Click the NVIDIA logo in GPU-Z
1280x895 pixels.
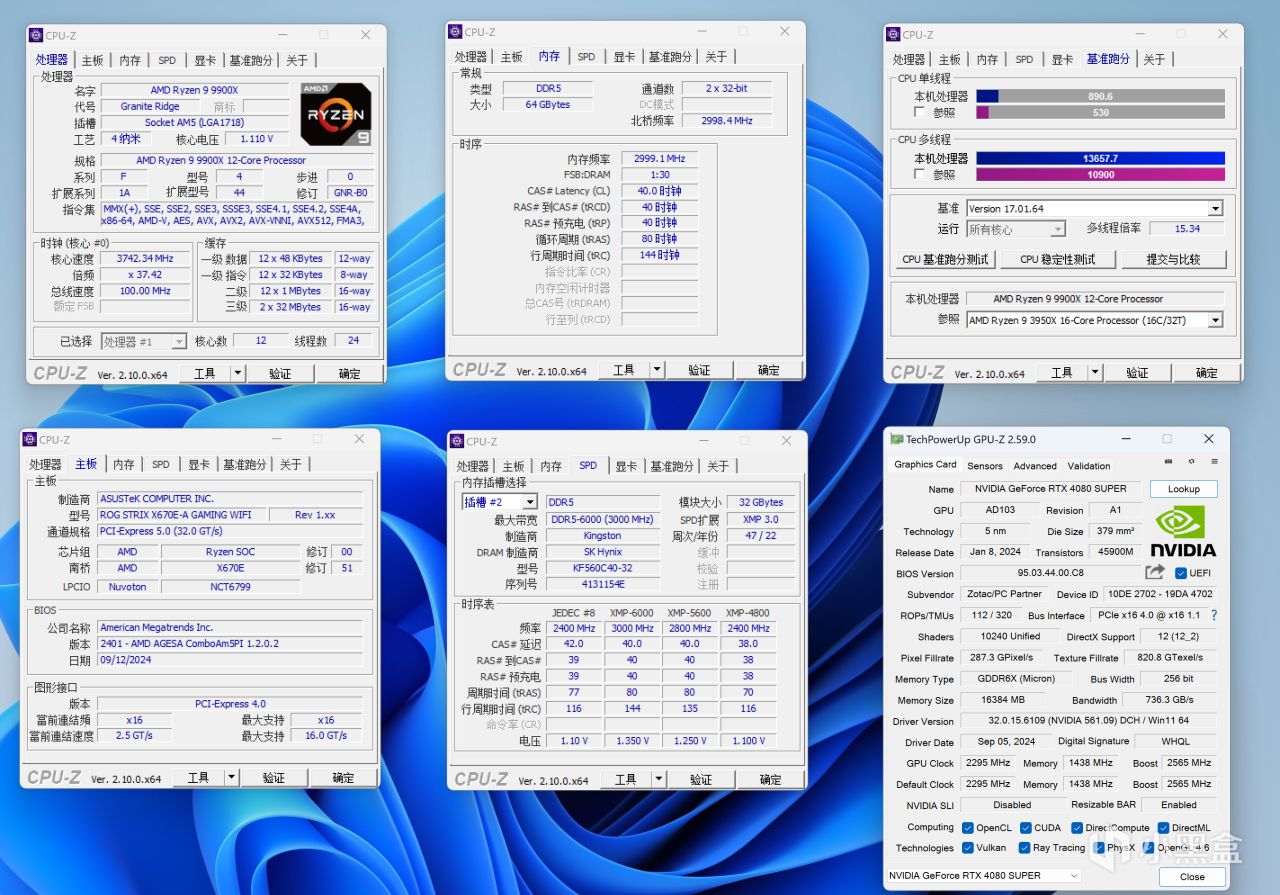1182,530
